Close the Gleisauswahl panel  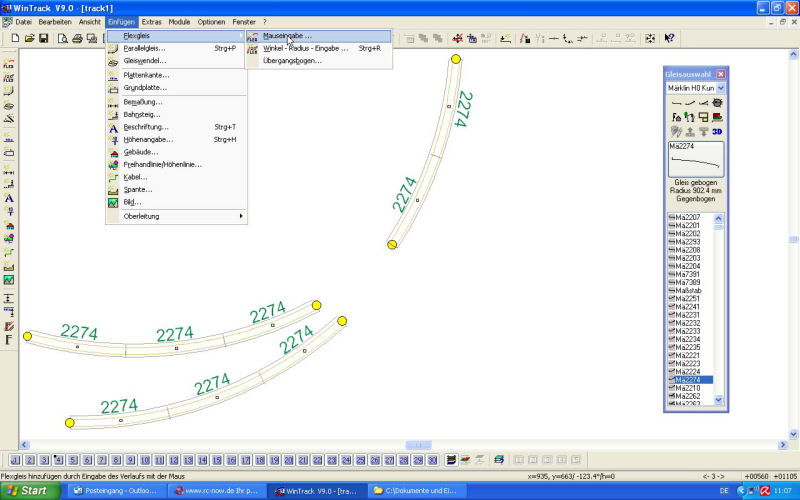720,74
